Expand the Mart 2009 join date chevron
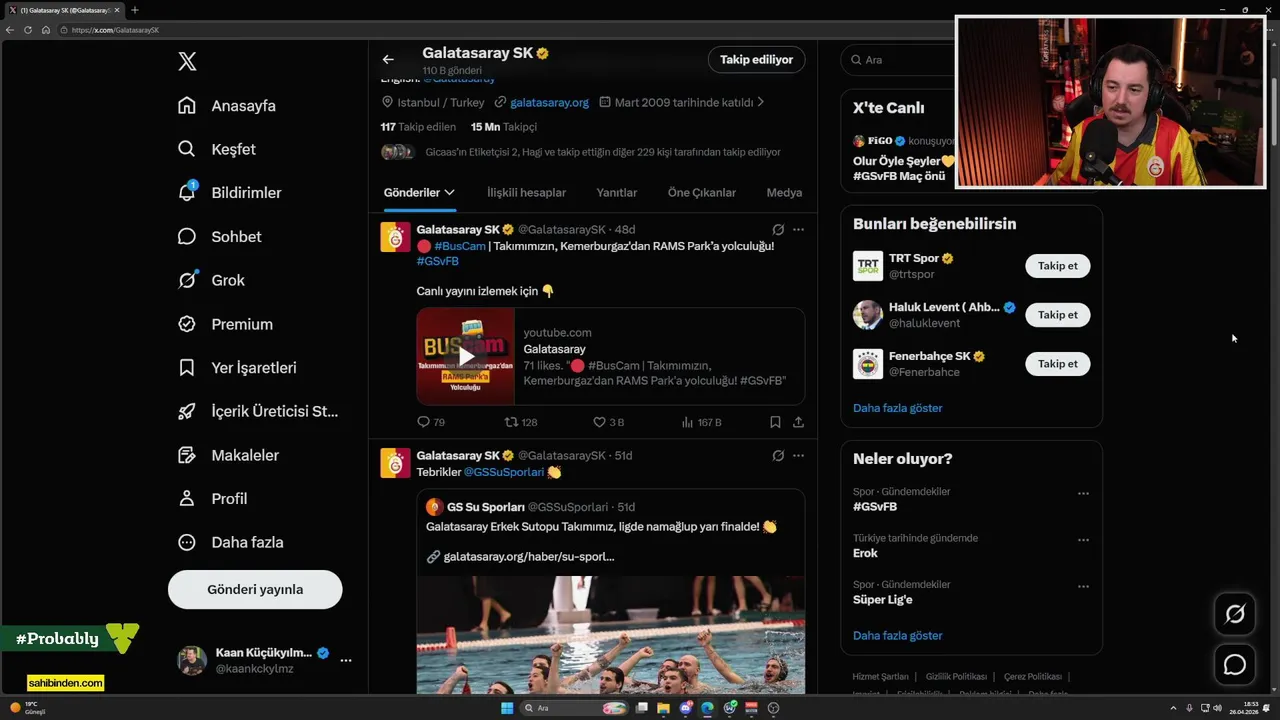The width and height of the screenshot is (1280, 720). click(760, 102)
